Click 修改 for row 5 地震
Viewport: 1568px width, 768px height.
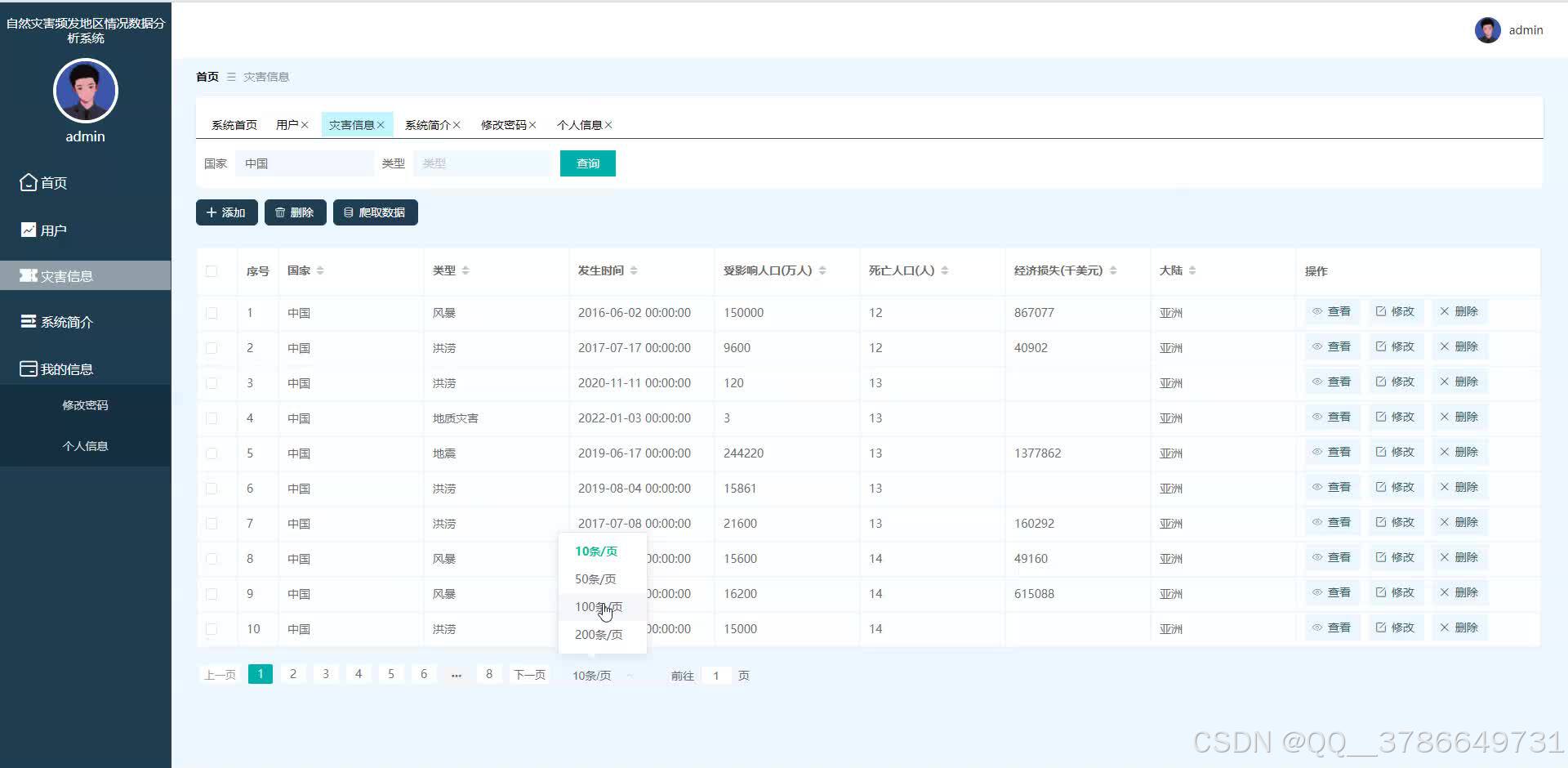point(1396,452)
